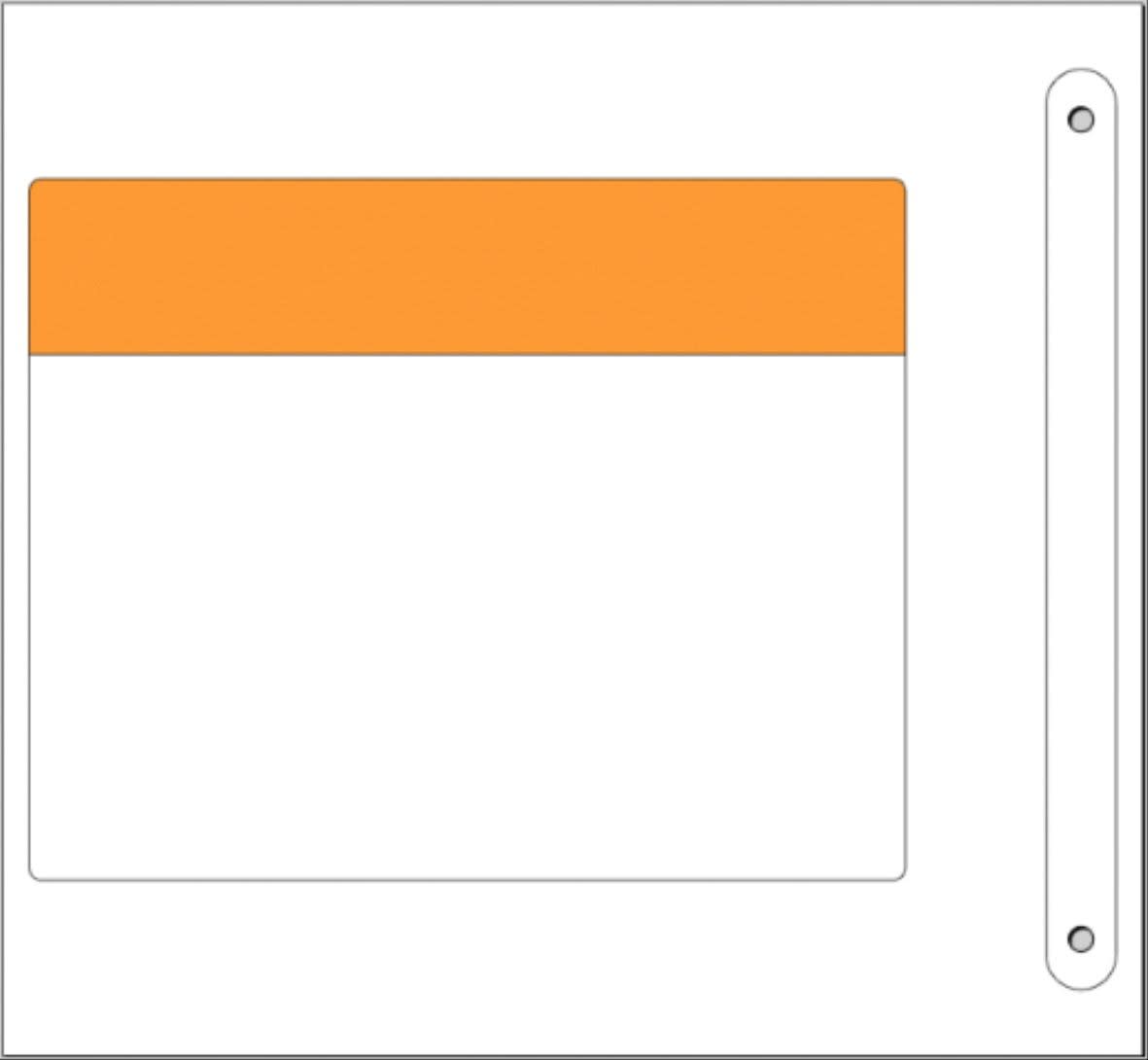Click the middle of the vertical pill-shaped bar
Image resolution: width=1148 pixels, height=1060 pixels.
click(x=1081, y=529)
